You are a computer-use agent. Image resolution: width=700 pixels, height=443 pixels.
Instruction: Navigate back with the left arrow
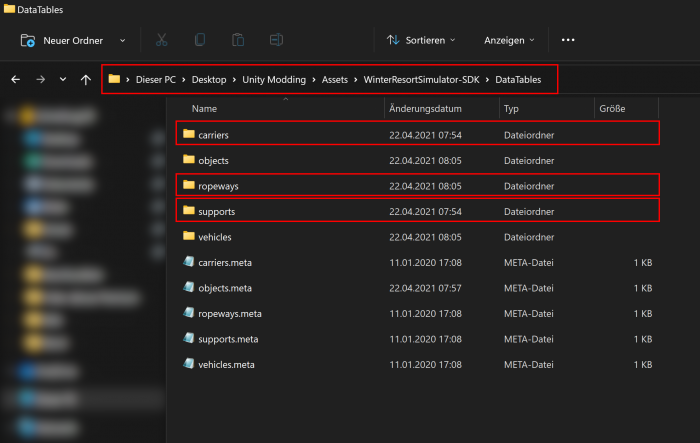(x=15, y=79)
